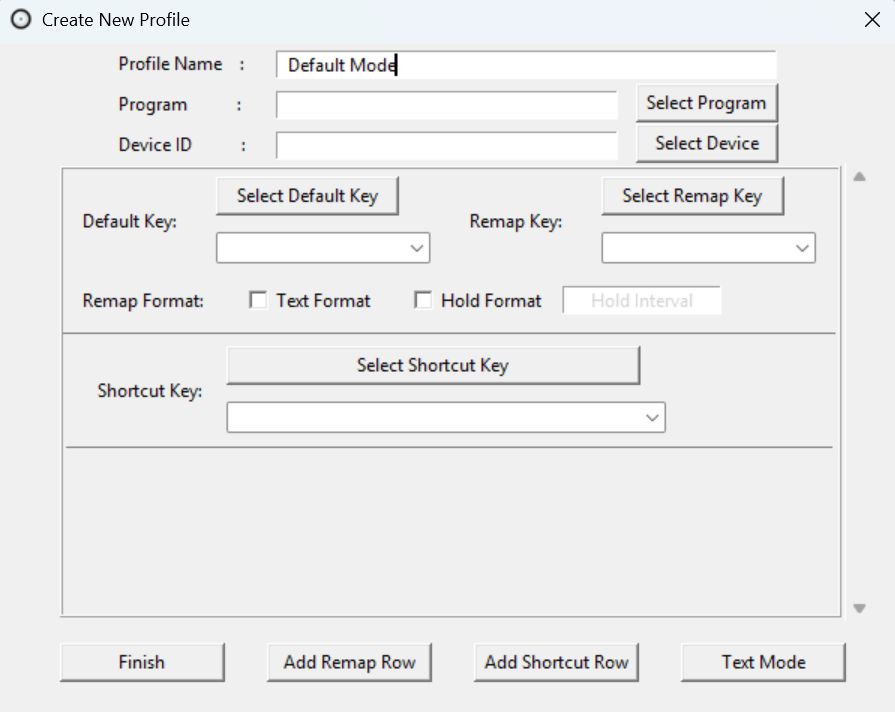
Task: Enable Hold Format for the remap
Action: coord(424,299)
